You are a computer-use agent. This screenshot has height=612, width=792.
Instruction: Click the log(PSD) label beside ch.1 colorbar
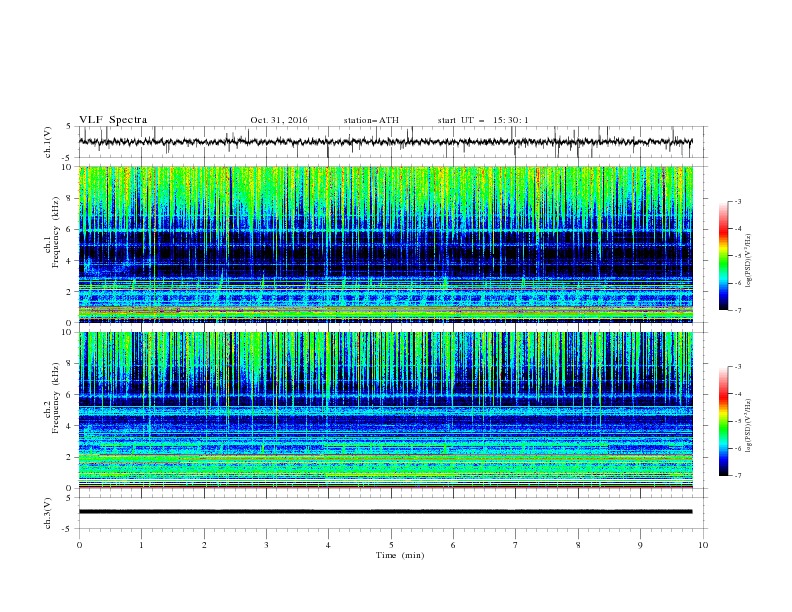point(748,261)
